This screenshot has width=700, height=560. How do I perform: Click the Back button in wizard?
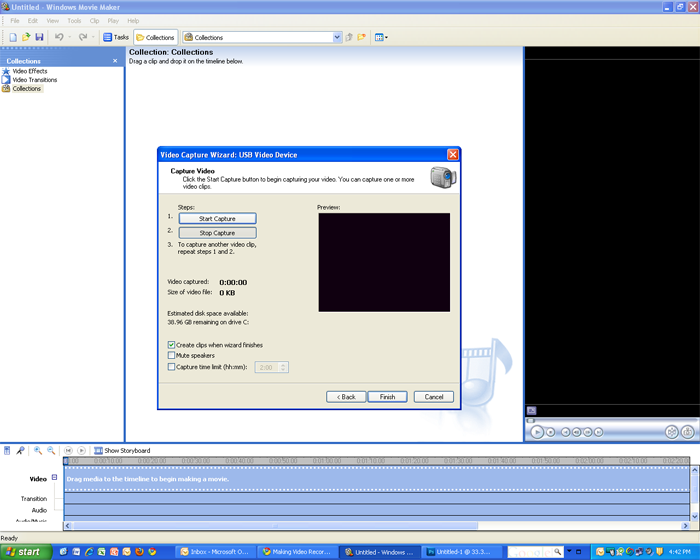(x=346, y=397)
